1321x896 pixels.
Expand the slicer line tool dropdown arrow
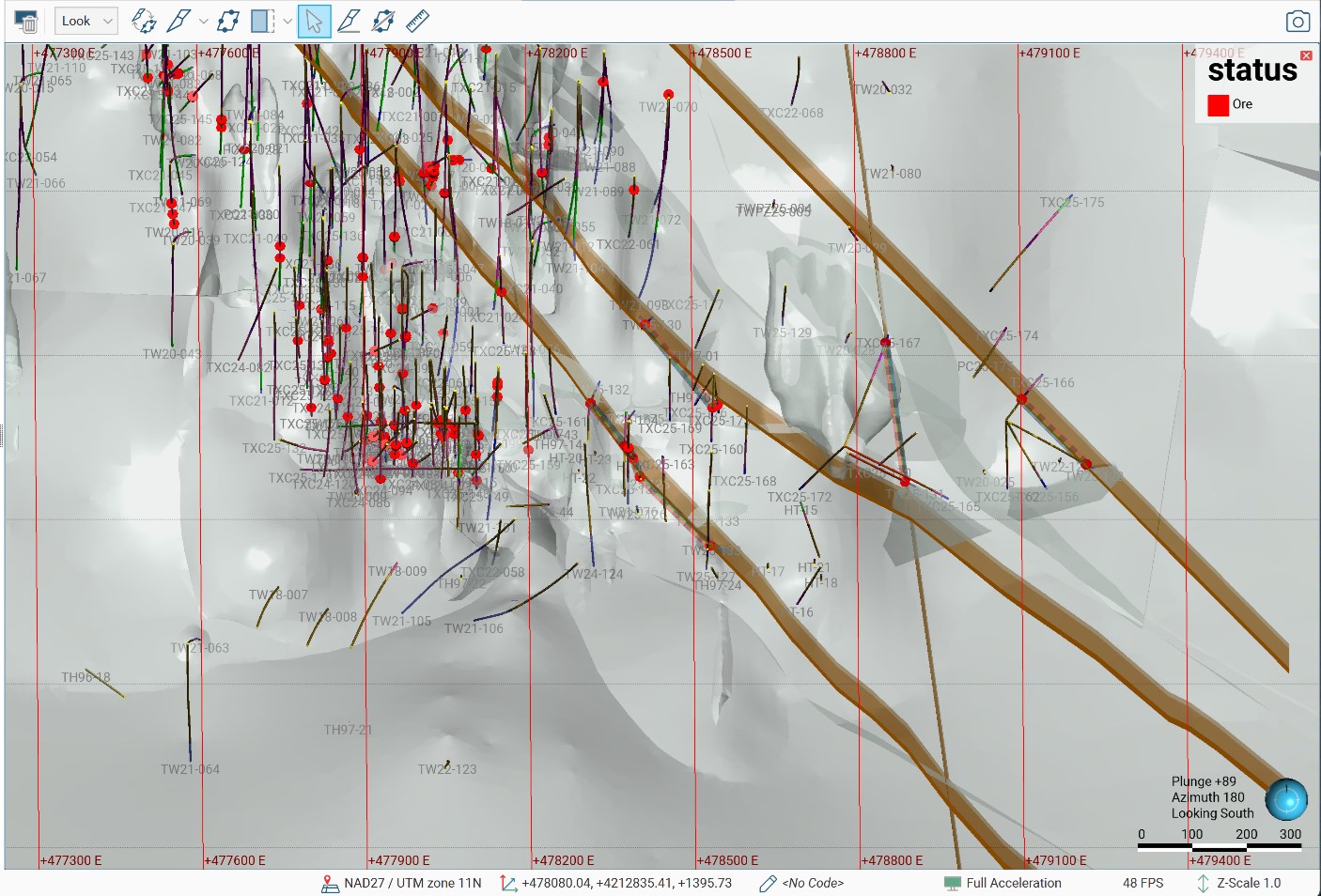pos(203,21)
